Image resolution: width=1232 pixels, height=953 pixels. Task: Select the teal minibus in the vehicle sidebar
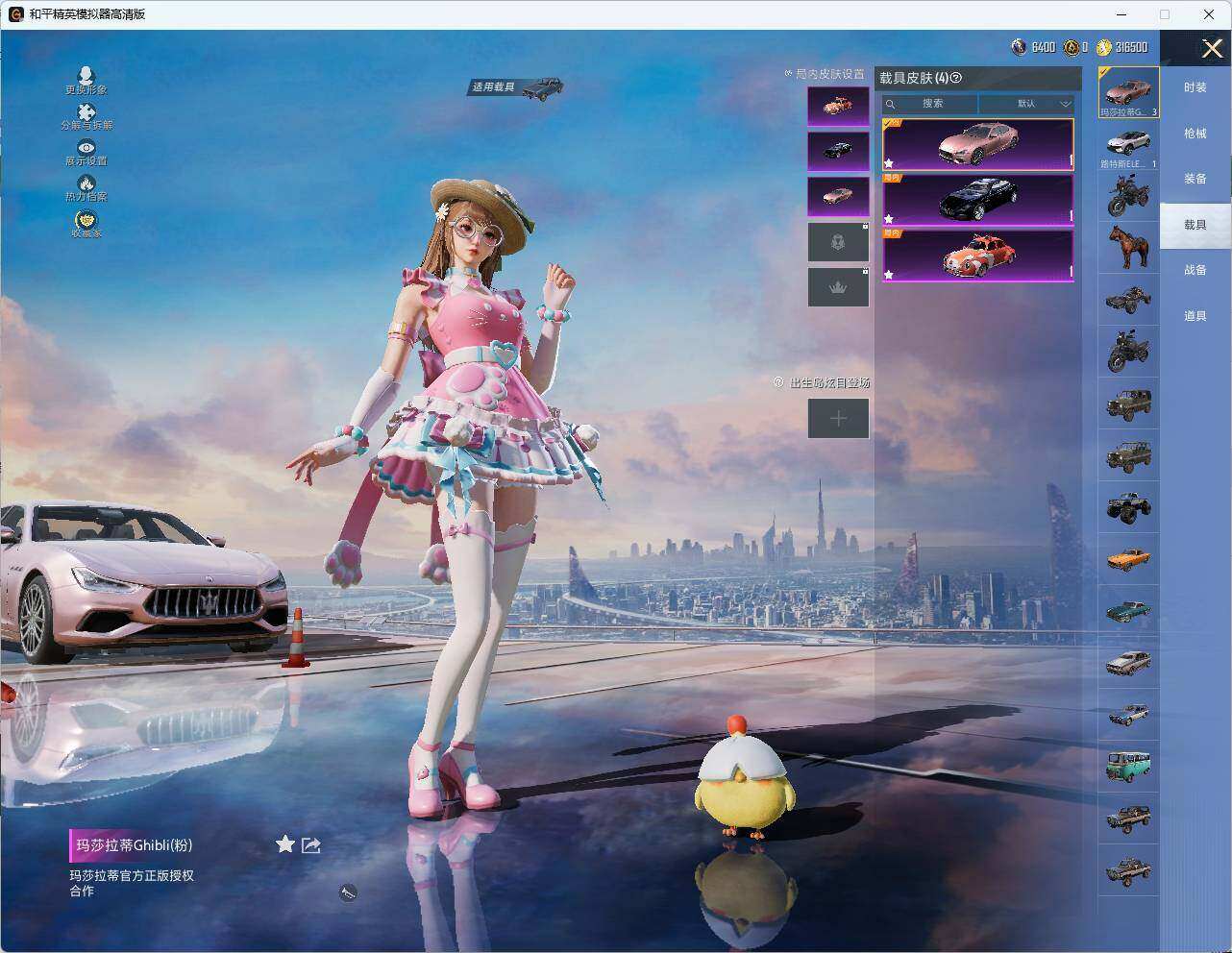[1128, 767]
